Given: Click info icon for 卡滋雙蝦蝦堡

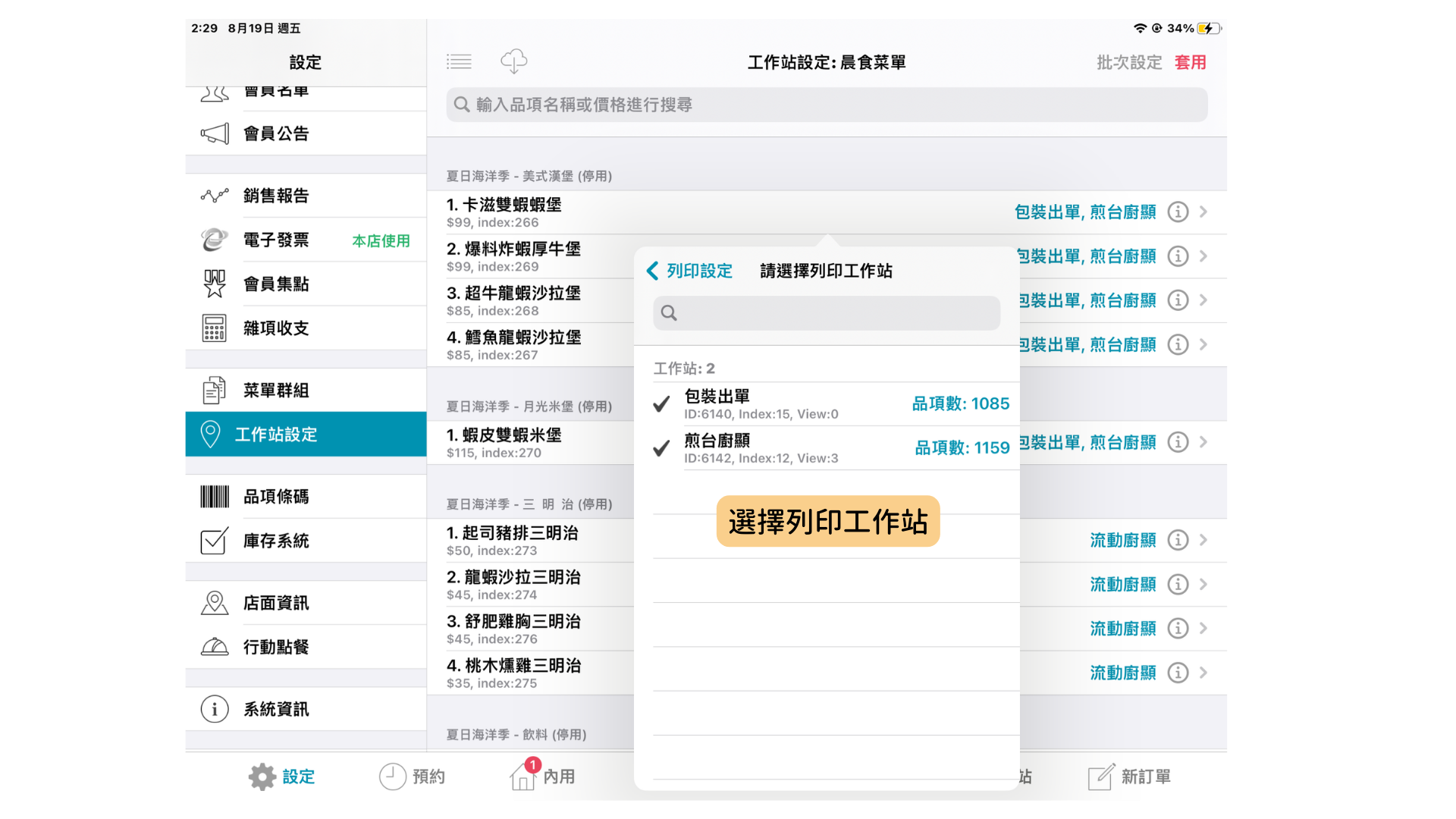Looking at the screenshot, I should [1178, 212].
